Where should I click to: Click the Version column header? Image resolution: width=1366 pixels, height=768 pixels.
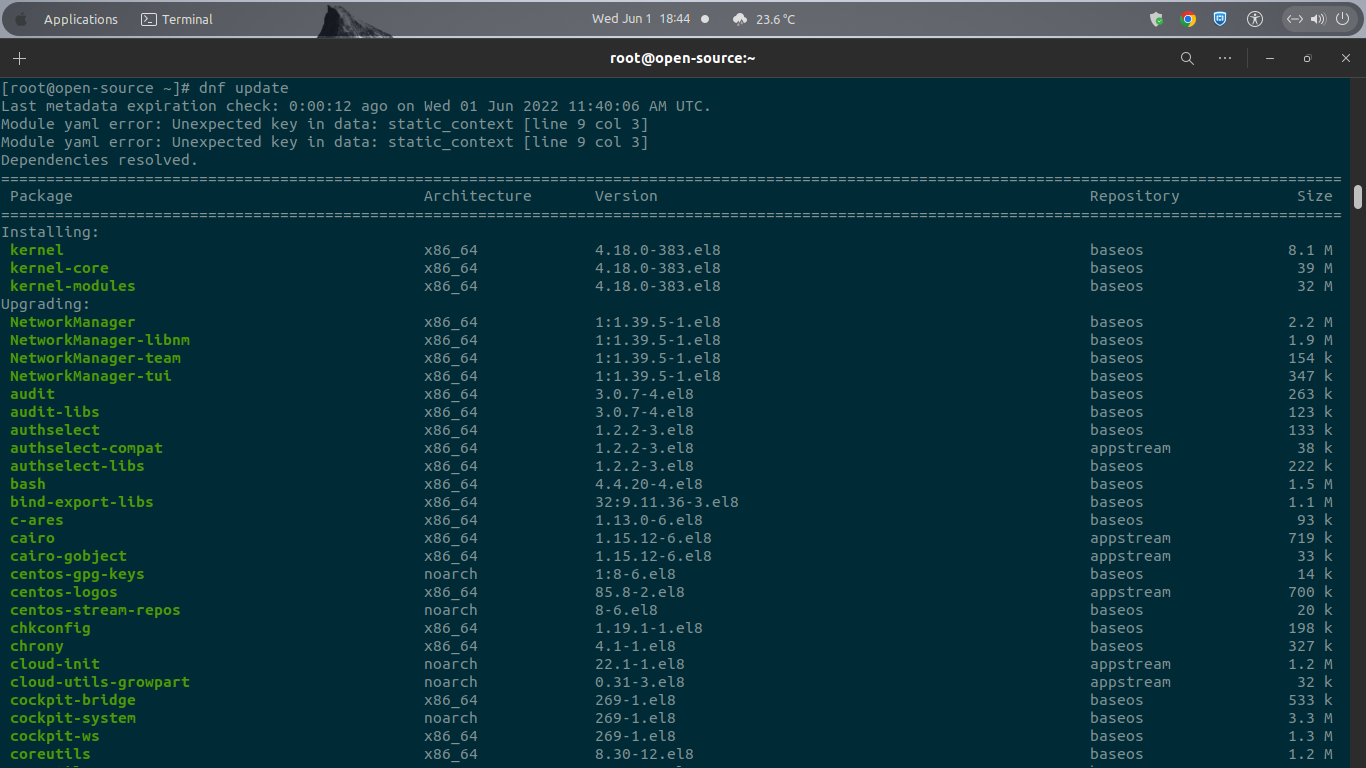coord(626,196)
